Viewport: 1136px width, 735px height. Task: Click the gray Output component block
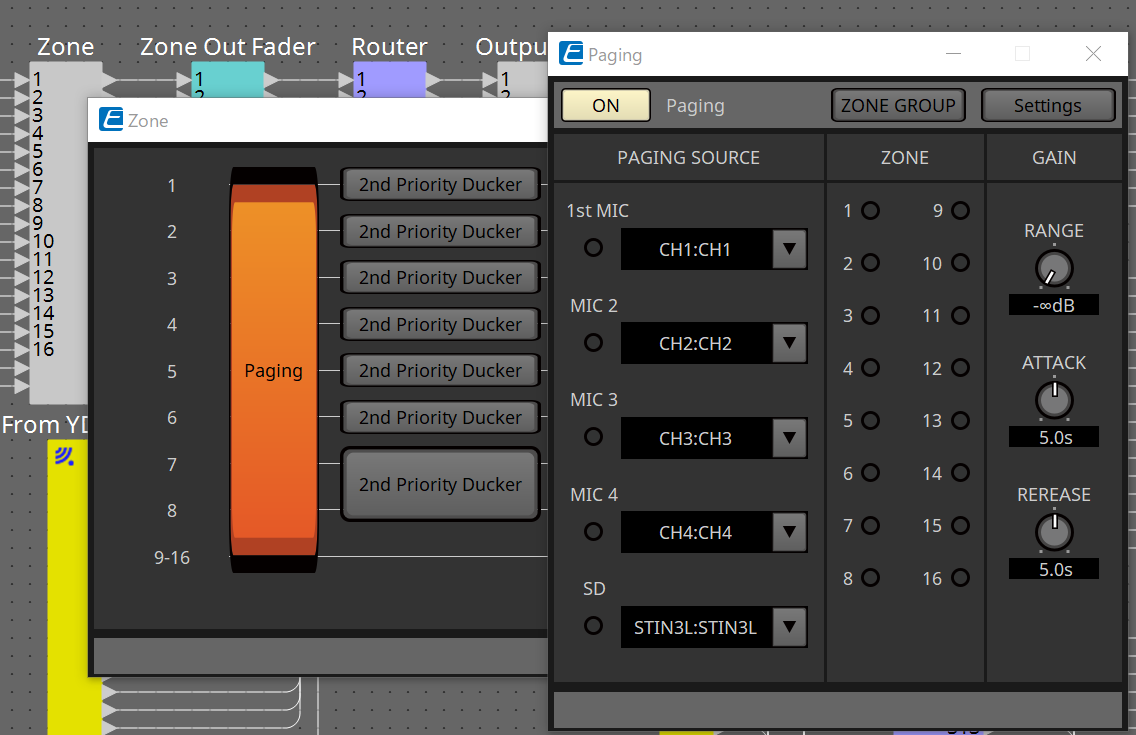(x=522, y=79)
